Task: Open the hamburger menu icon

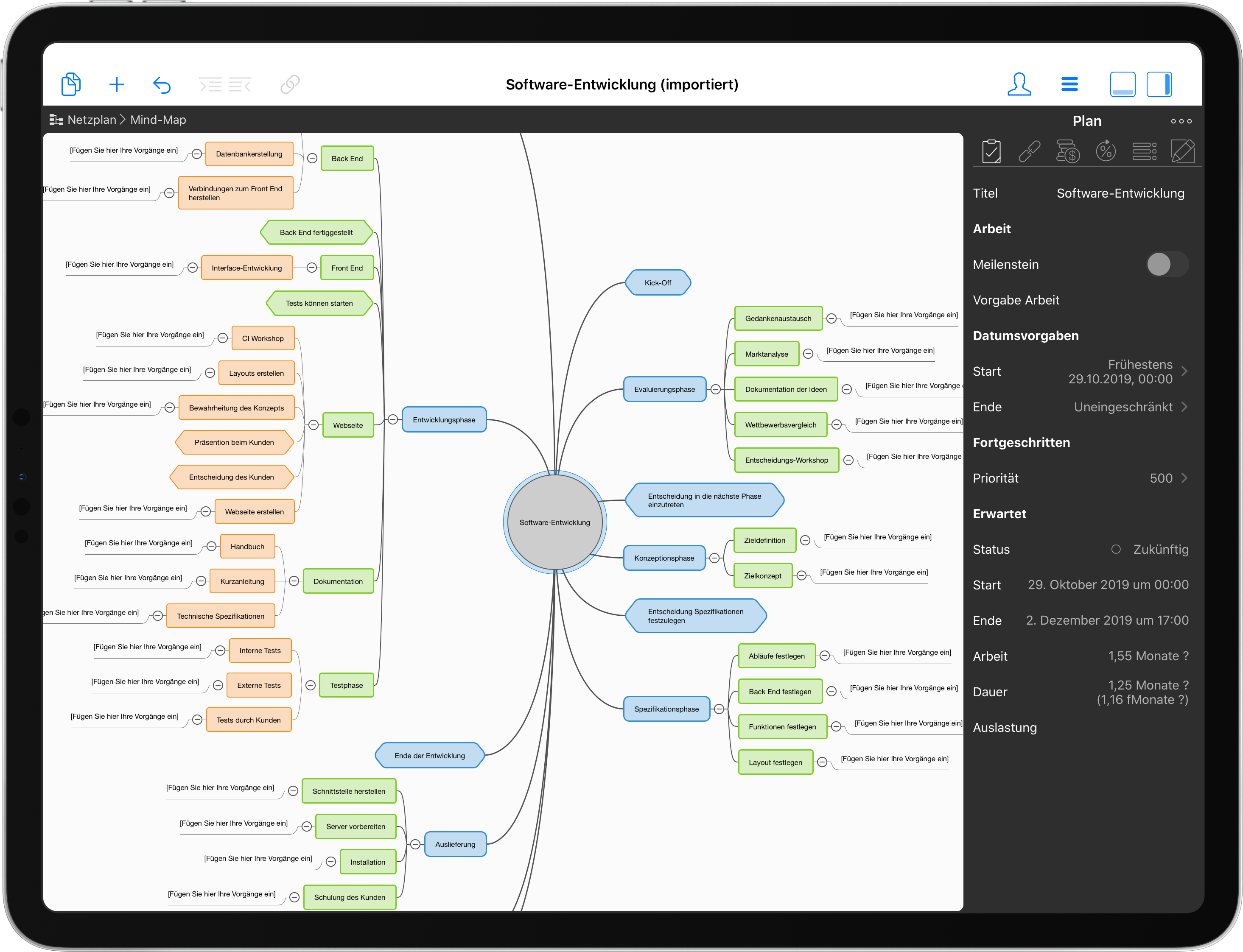Action: [1069, 84]
